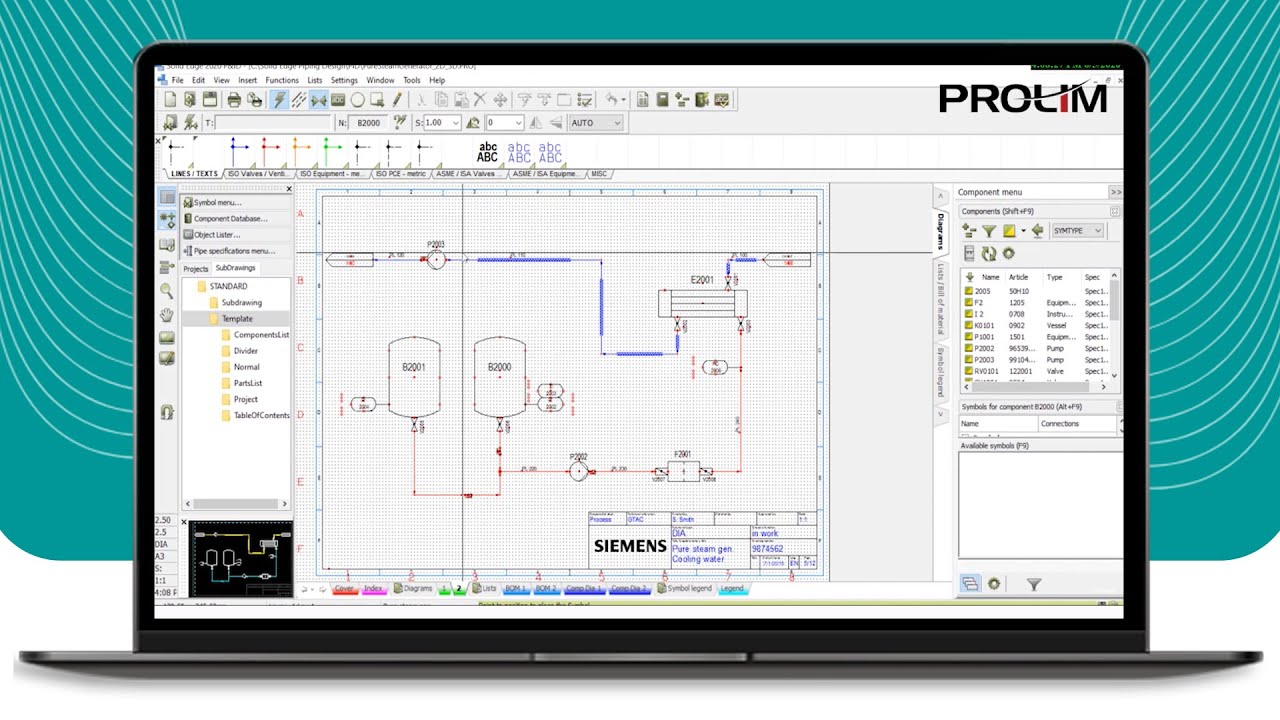Refresh the components list
This screenshot has height=720, width=1280.
(989, 253)
